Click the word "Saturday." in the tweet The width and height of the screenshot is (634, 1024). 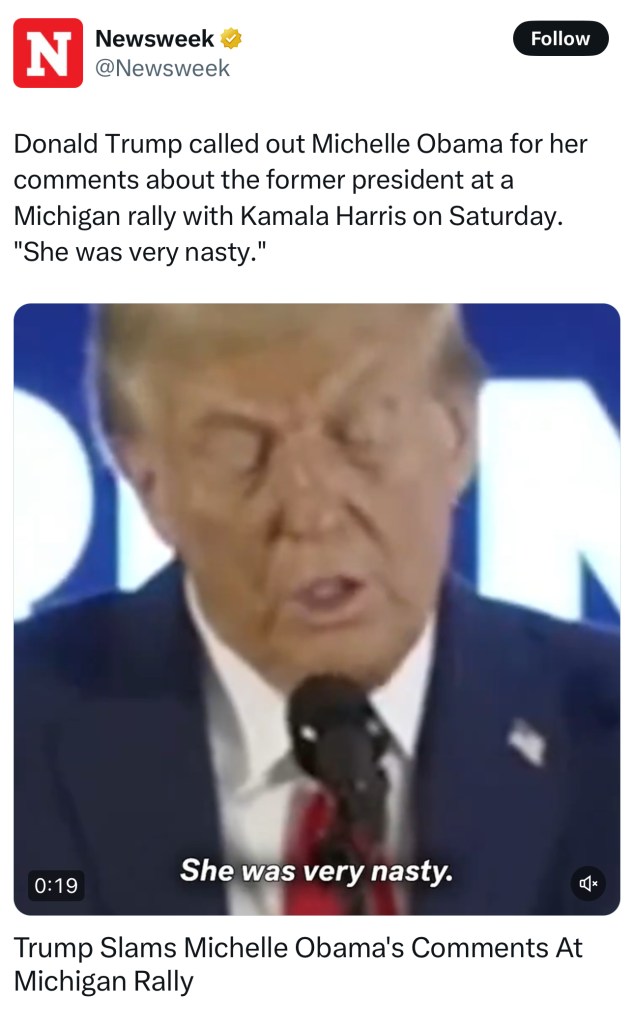[x=505, y=216]
